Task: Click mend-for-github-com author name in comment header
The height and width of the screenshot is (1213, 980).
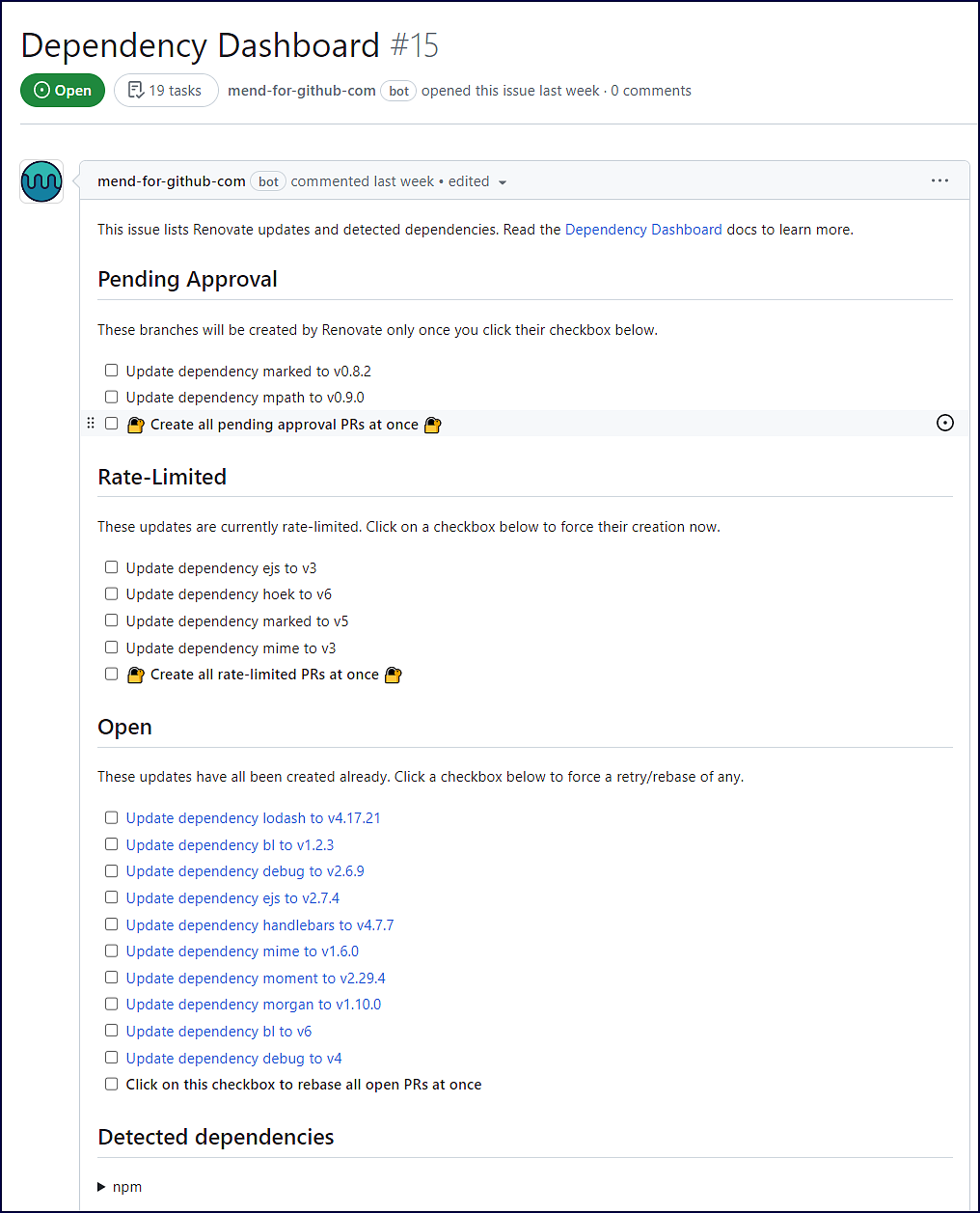Action: click(x=172, y=181)
